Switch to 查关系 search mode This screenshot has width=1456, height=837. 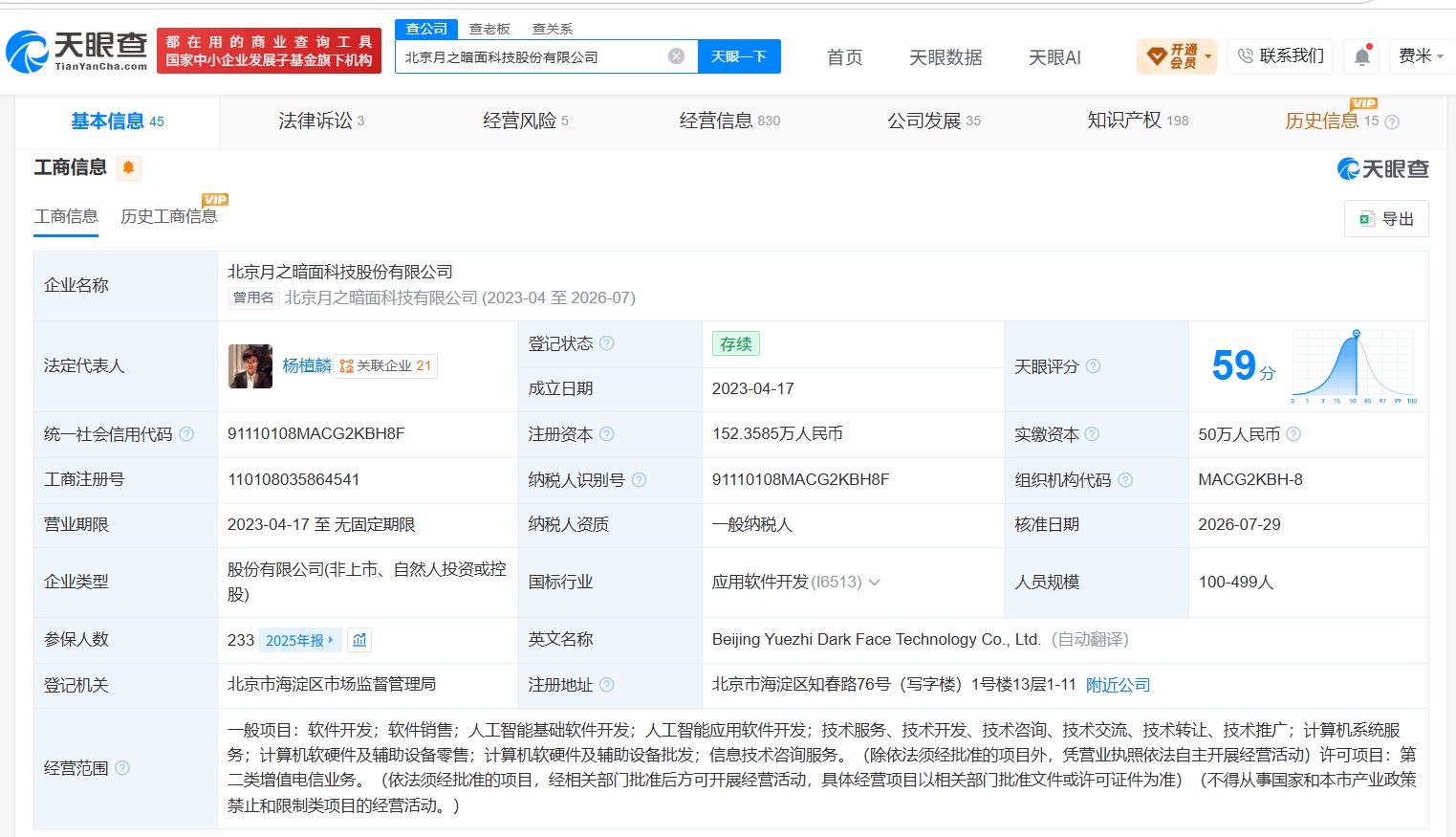(x=553, y=29)
